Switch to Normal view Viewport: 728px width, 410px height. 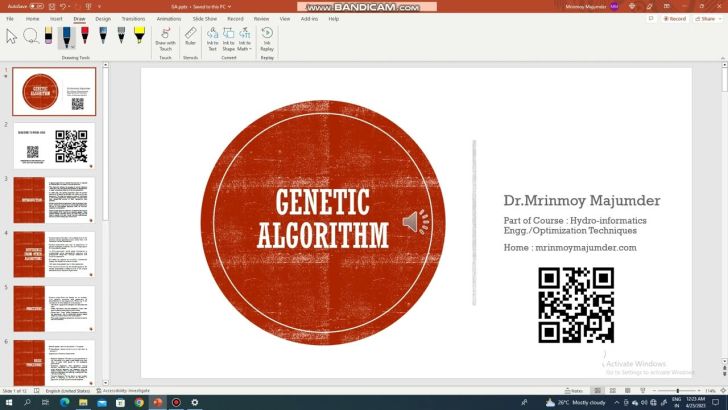tap(598, 391)
